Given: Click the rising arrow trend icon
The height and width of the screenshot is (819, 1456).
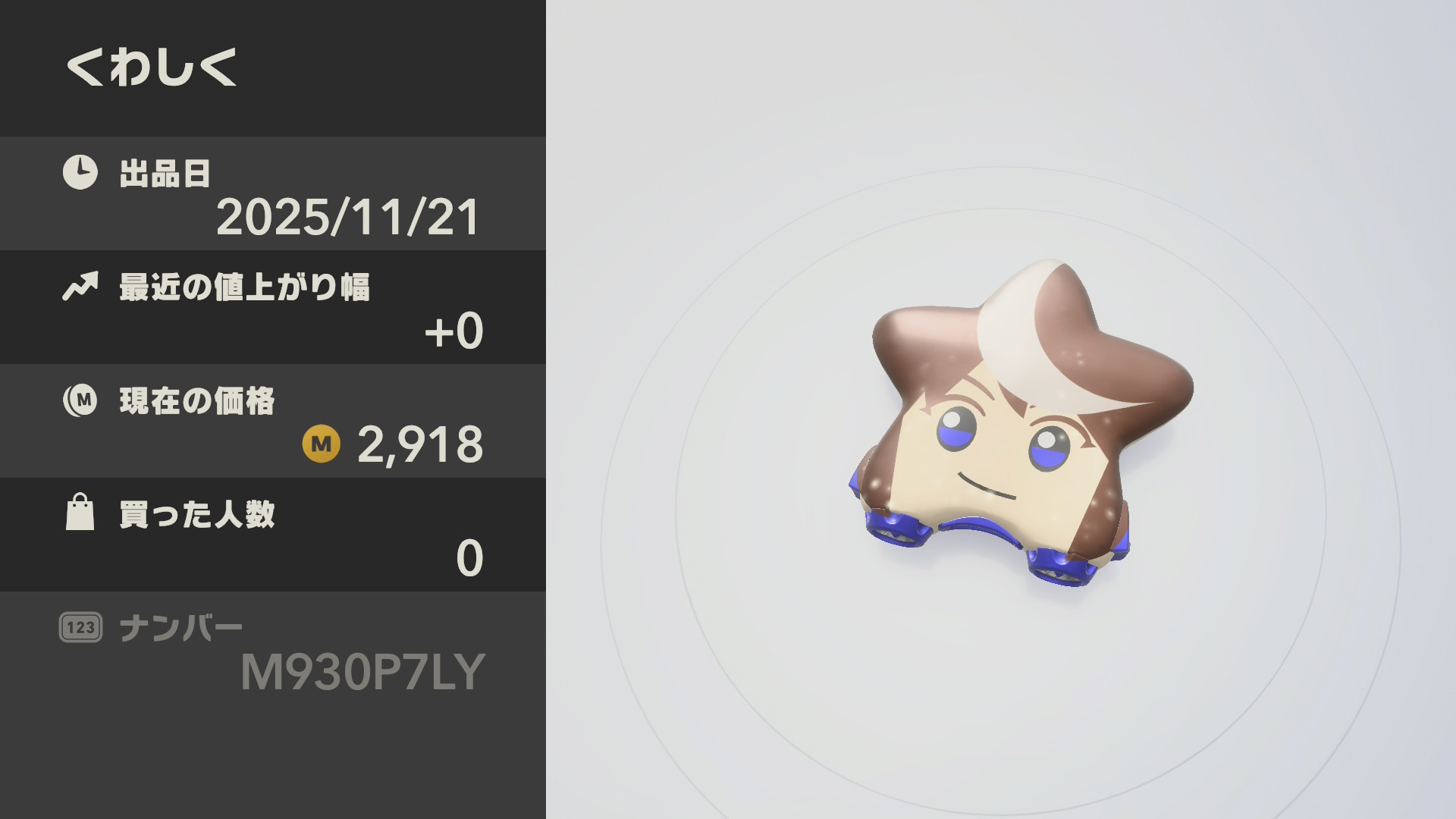Looking at the screenshot, I should [80, 286].
